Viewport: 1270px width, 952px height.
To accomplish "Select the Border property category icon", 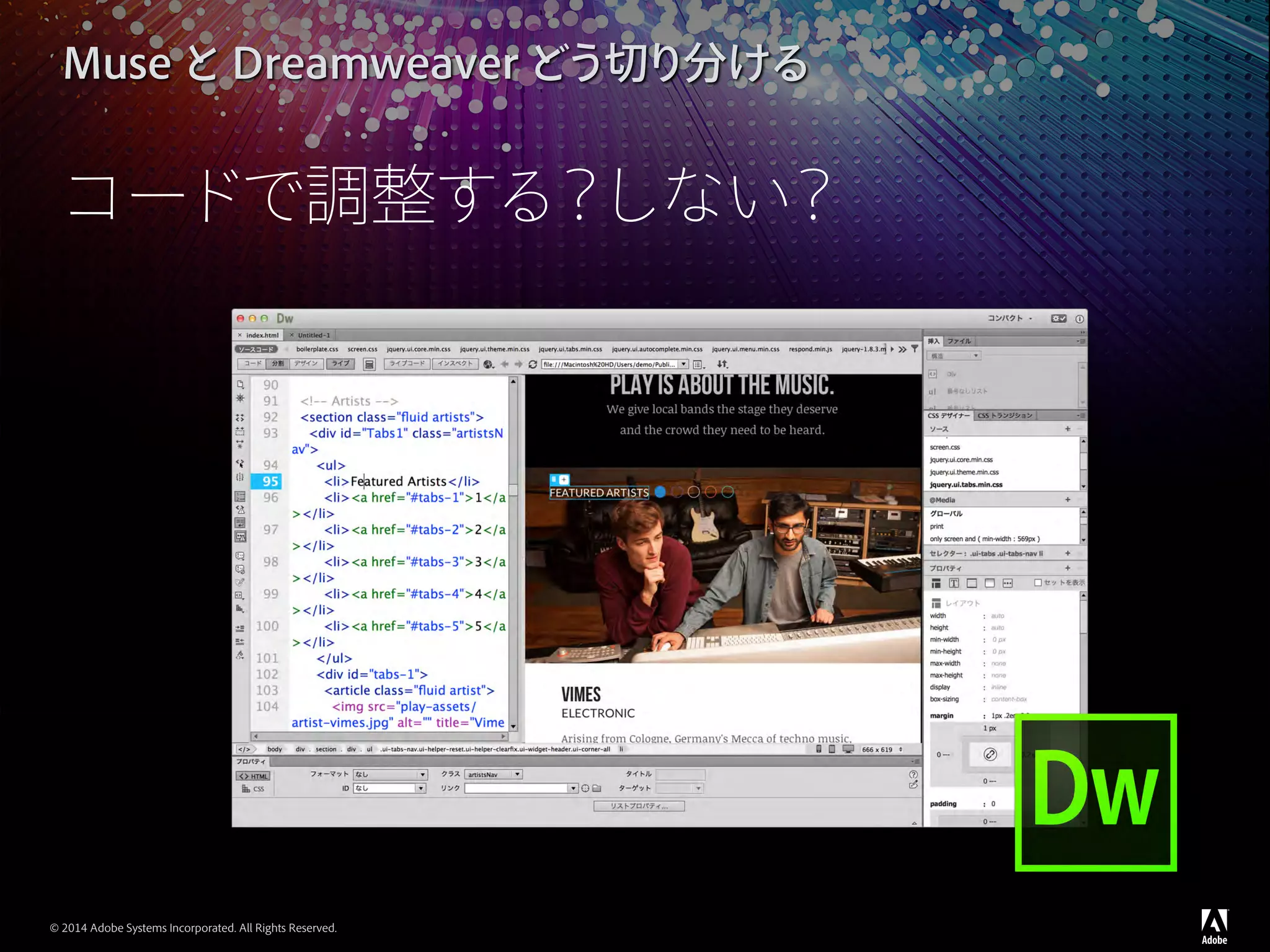I will pyautogui.click(x=972, y=583).
